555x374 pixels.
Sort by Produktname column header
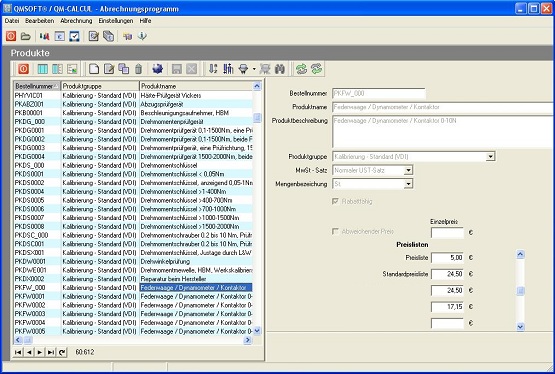(x=196, y=86)
